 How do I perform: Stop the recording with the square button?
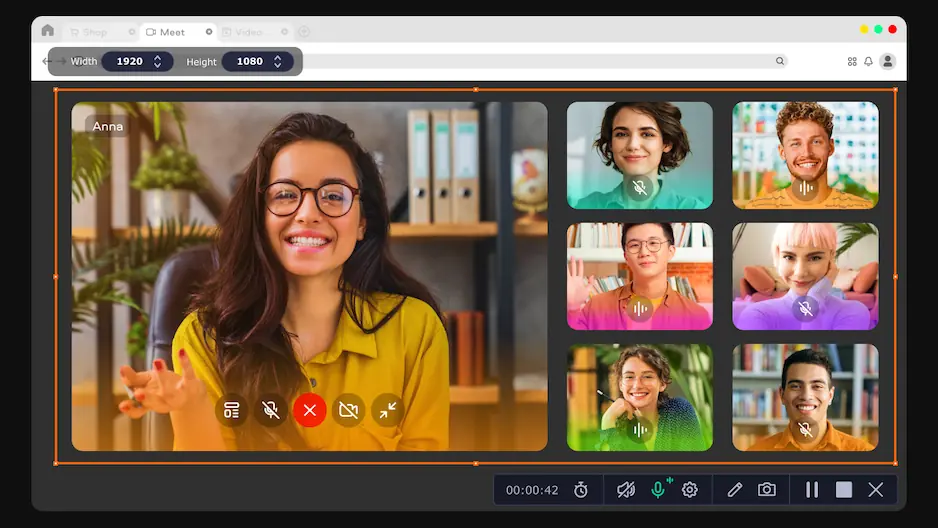coord(844,489)
